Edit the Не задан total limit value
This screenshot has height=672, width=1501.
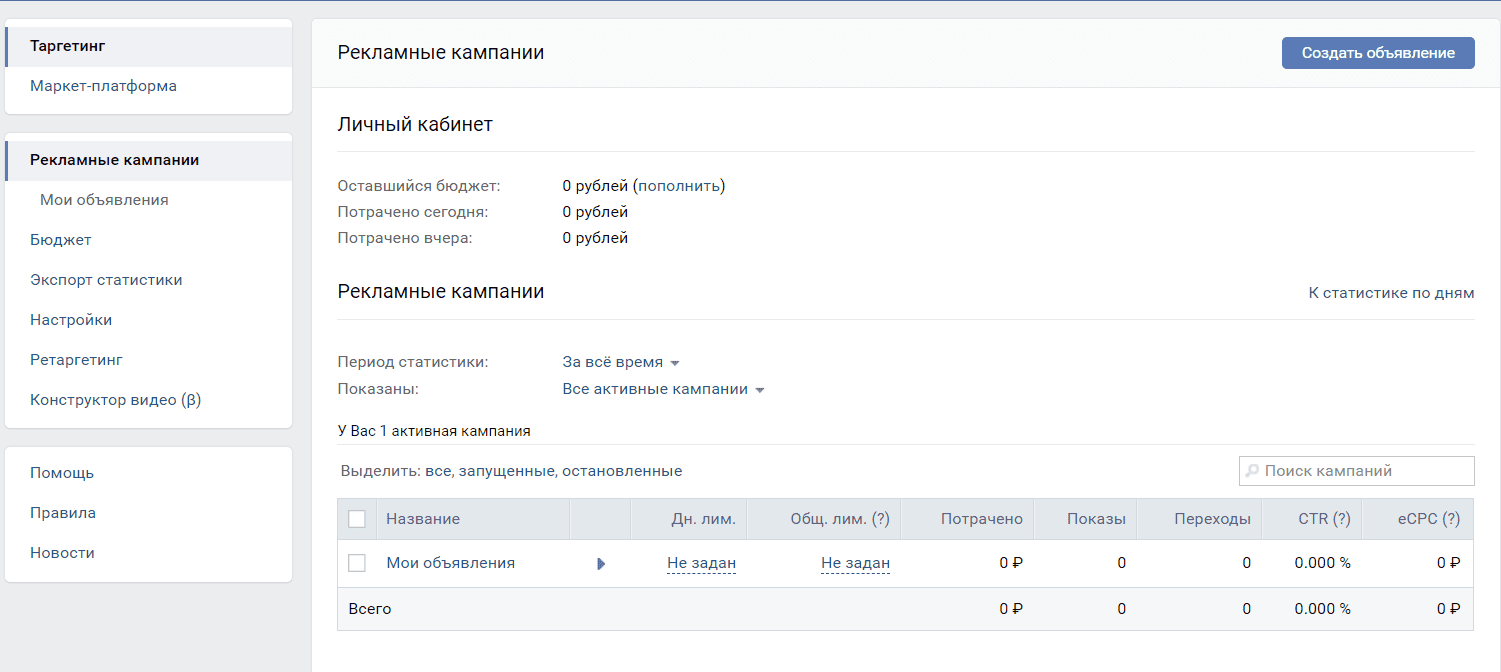(855, 563)
